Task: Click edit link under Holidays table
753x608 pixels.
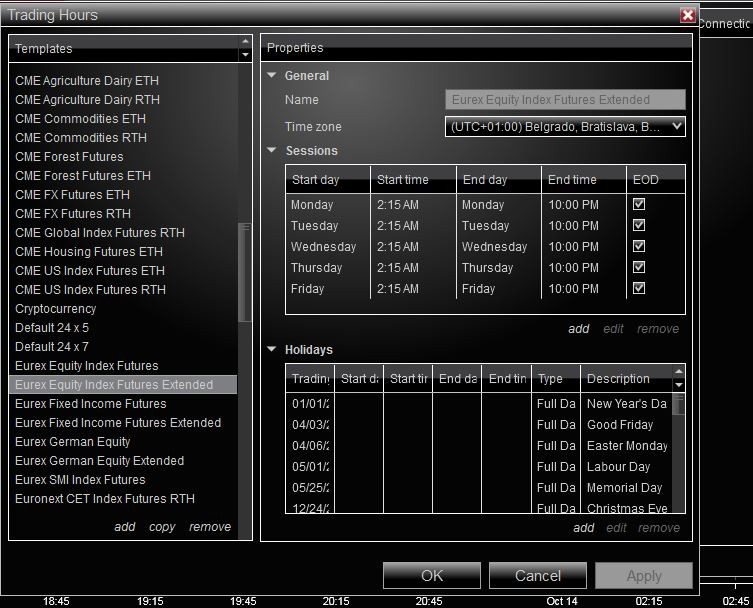Action: (616, 528)
